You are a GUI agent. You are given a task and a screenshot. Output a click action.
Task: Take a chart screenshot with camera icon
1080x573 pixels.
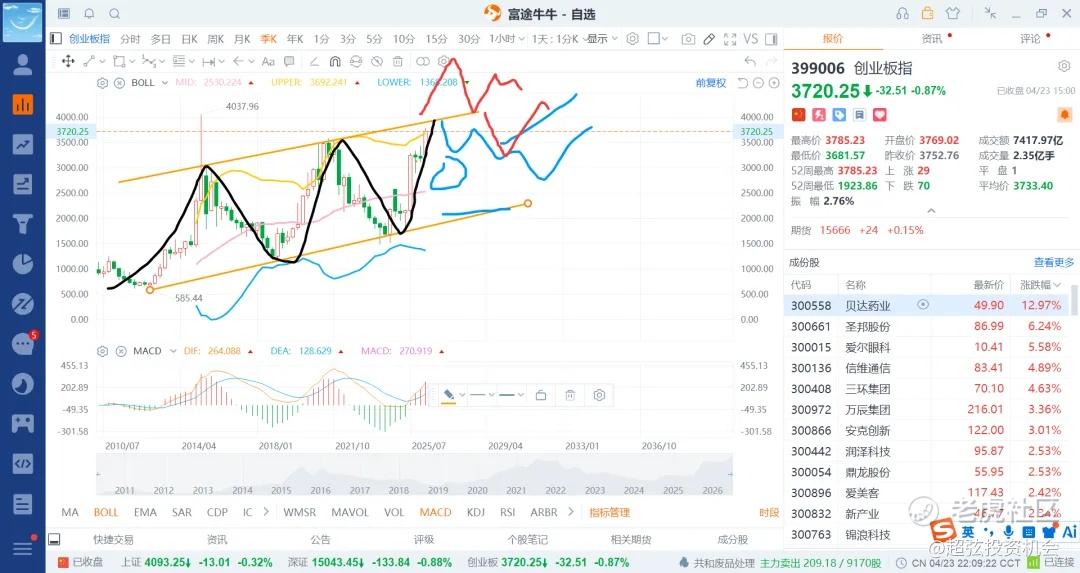(688, 39)
